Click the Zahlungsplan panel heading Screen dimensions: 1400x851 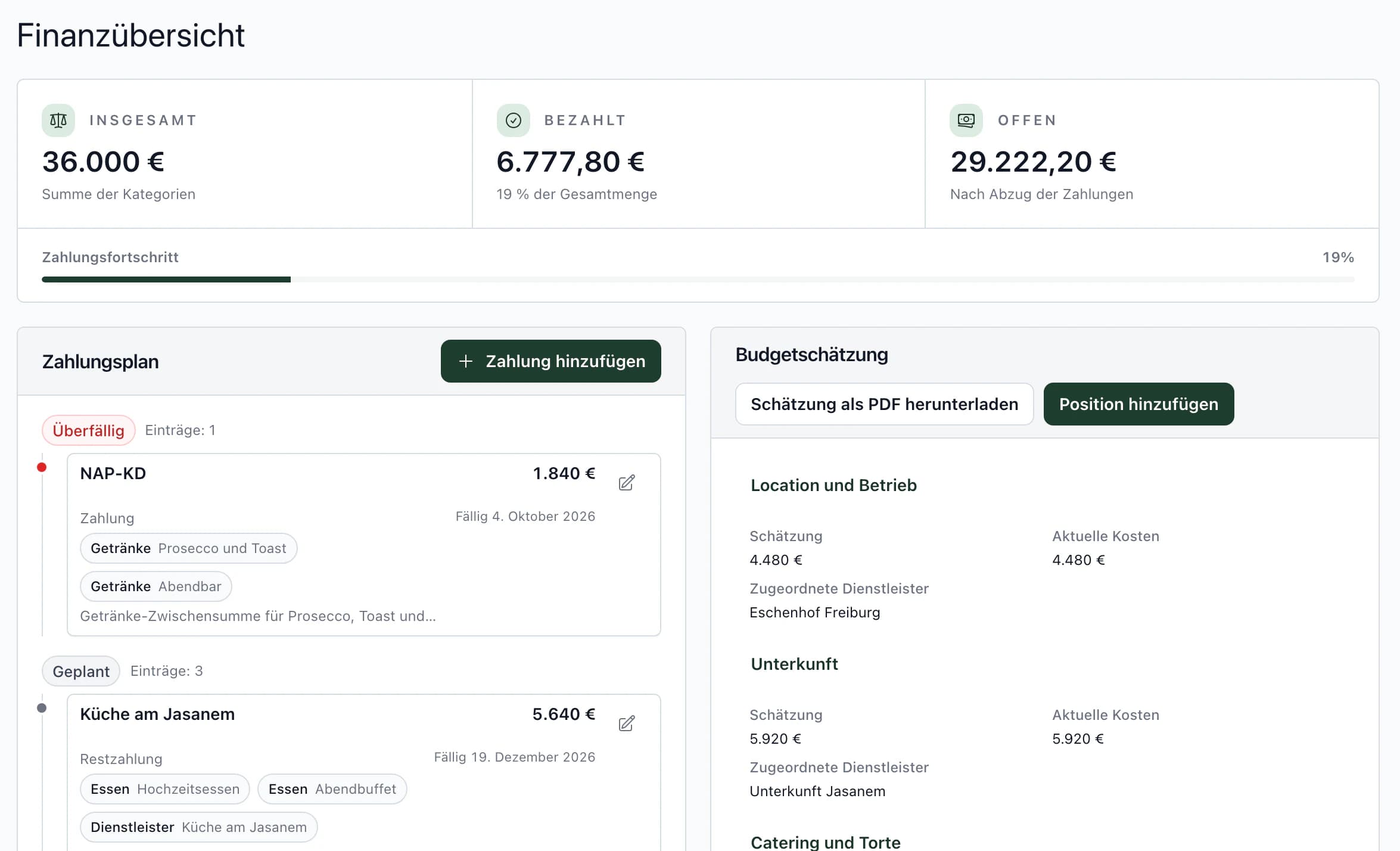[x=100, y=362]
